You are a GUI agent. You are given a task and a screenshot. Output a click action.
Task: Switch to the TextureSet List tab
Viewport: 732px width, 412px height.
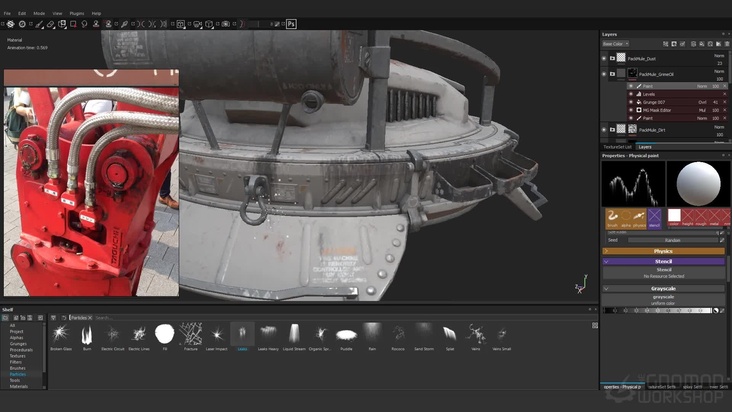616,147
